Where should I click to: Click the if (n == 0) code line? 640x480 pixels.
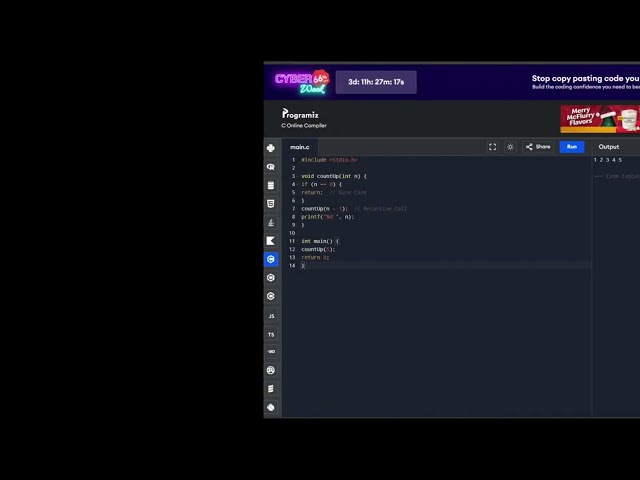[x=322, y=184]
